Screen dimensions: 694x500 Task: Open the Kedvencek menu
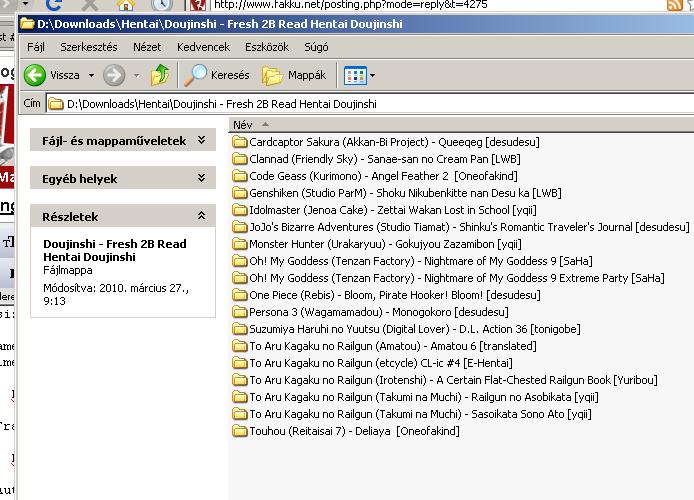click(203, 47)
